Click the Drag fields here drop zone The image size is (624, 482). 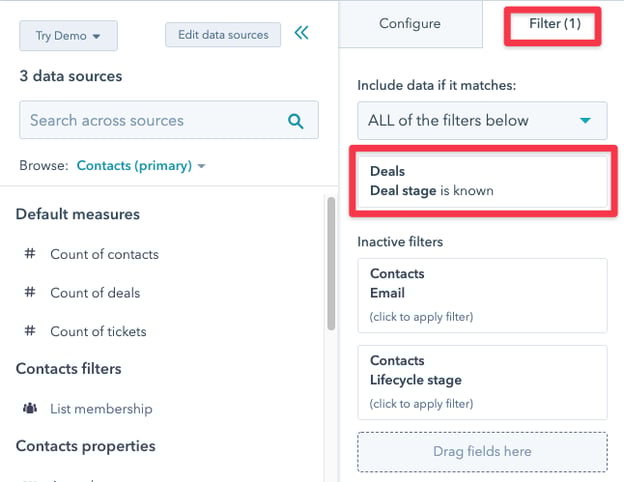482,452
